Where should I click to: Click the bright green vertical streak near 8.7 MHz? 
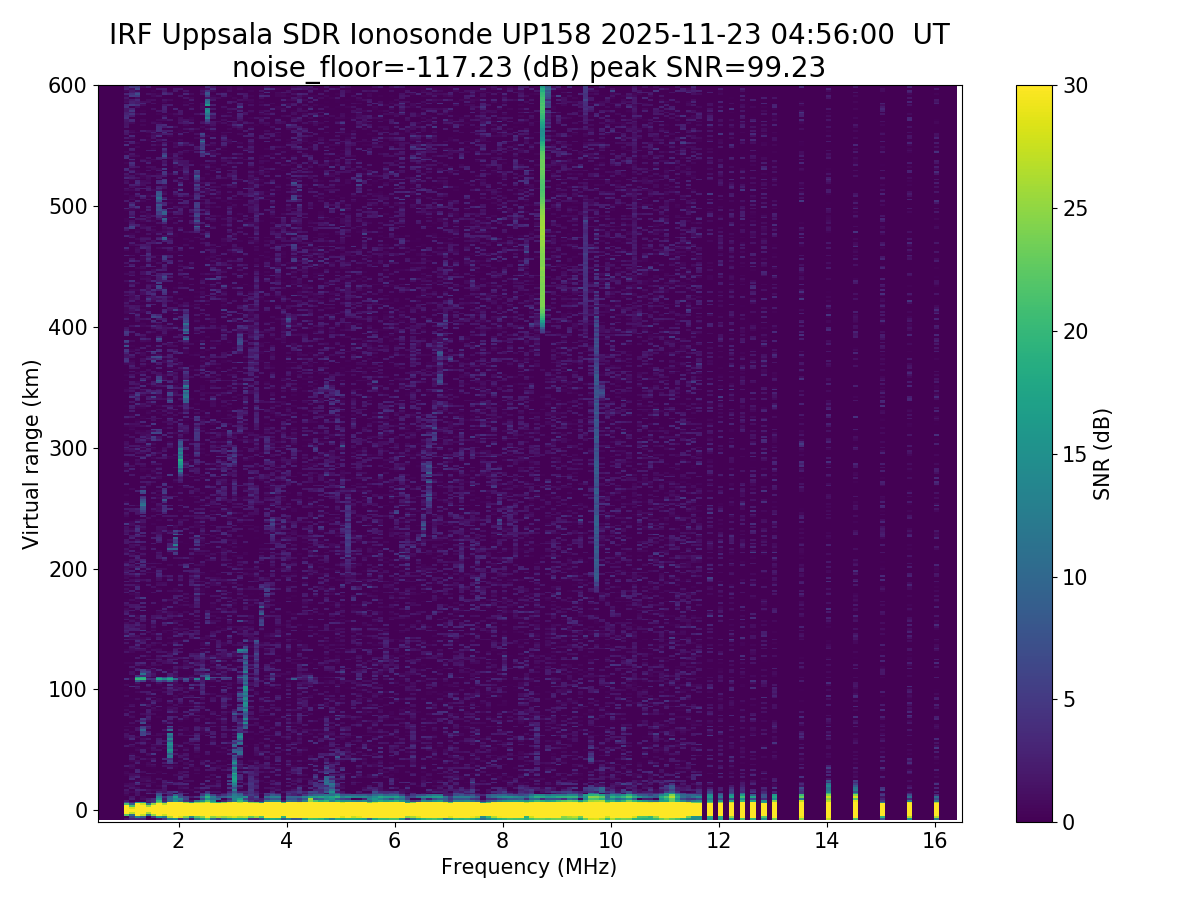pos(543,250)
